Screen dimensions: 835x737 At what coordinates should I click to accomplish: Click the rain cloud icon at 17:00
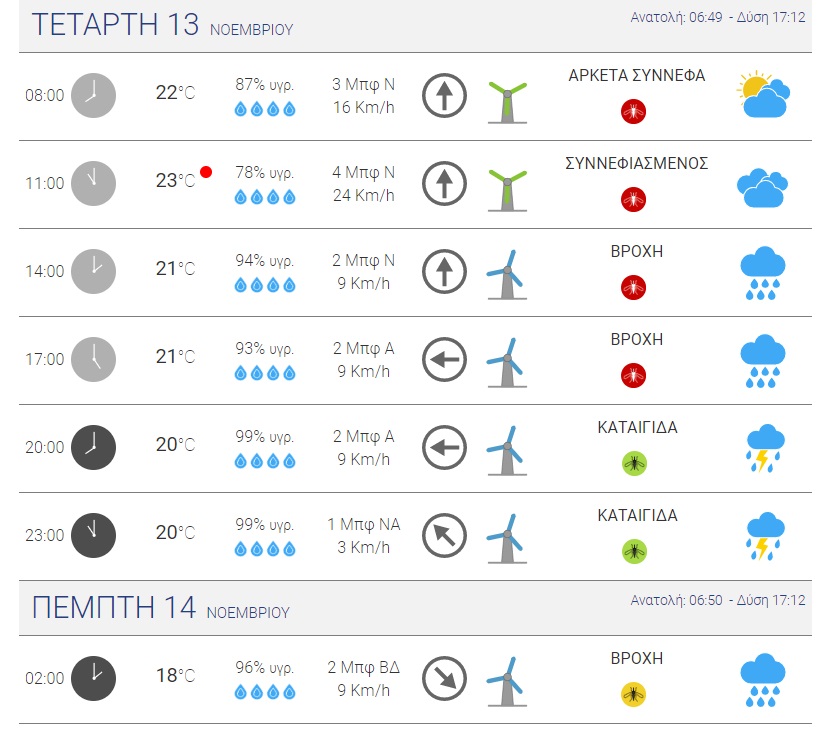click(764, 360)
